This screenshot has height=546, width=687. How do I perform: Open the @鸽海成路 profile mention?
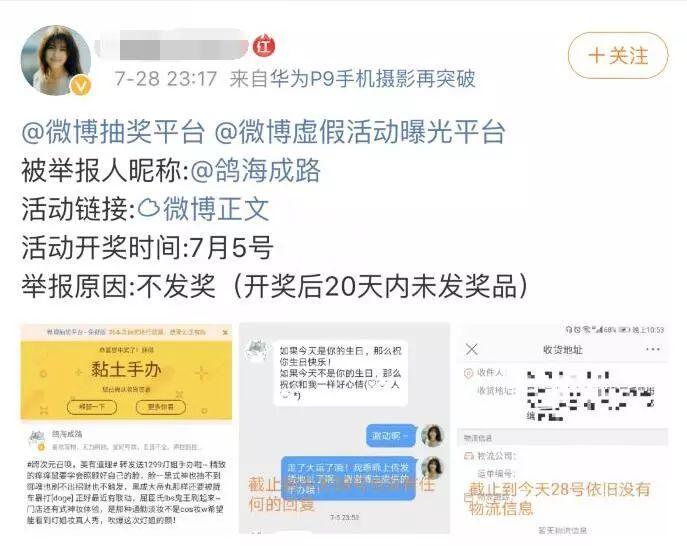[x=256, y=170]
